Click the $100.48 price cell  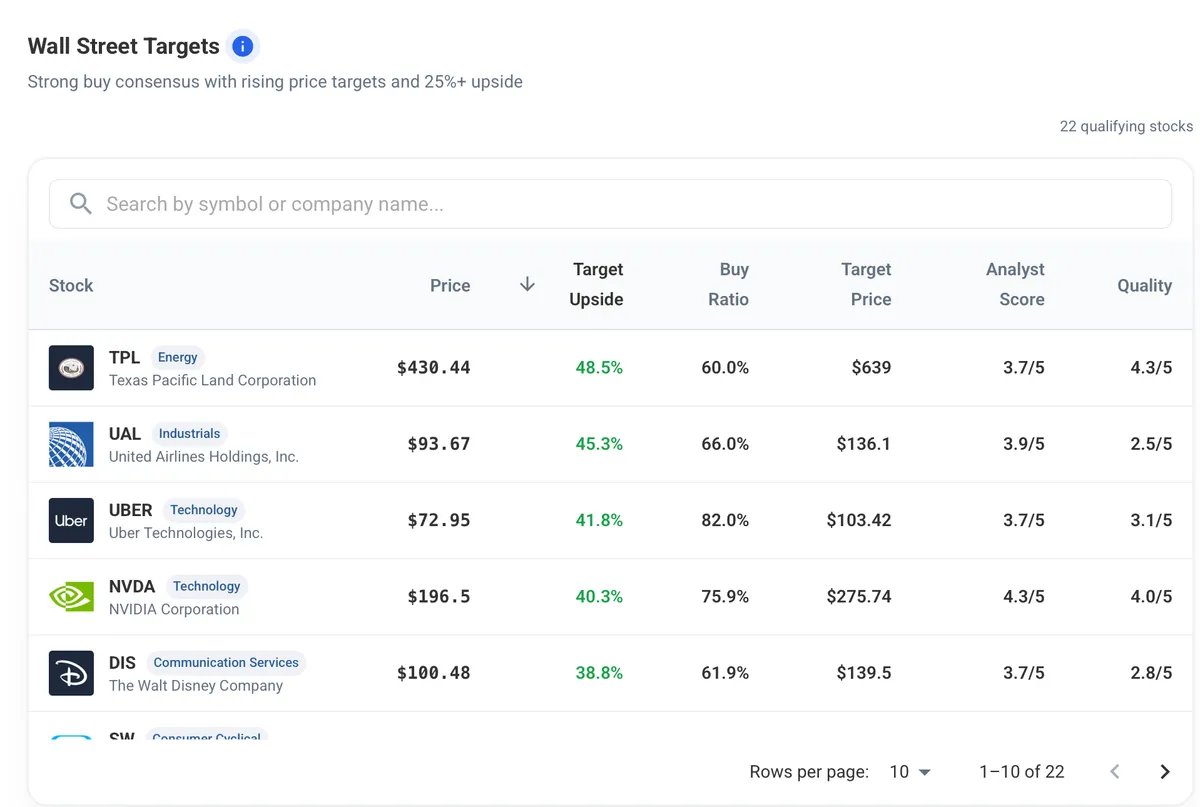(433, 673)
